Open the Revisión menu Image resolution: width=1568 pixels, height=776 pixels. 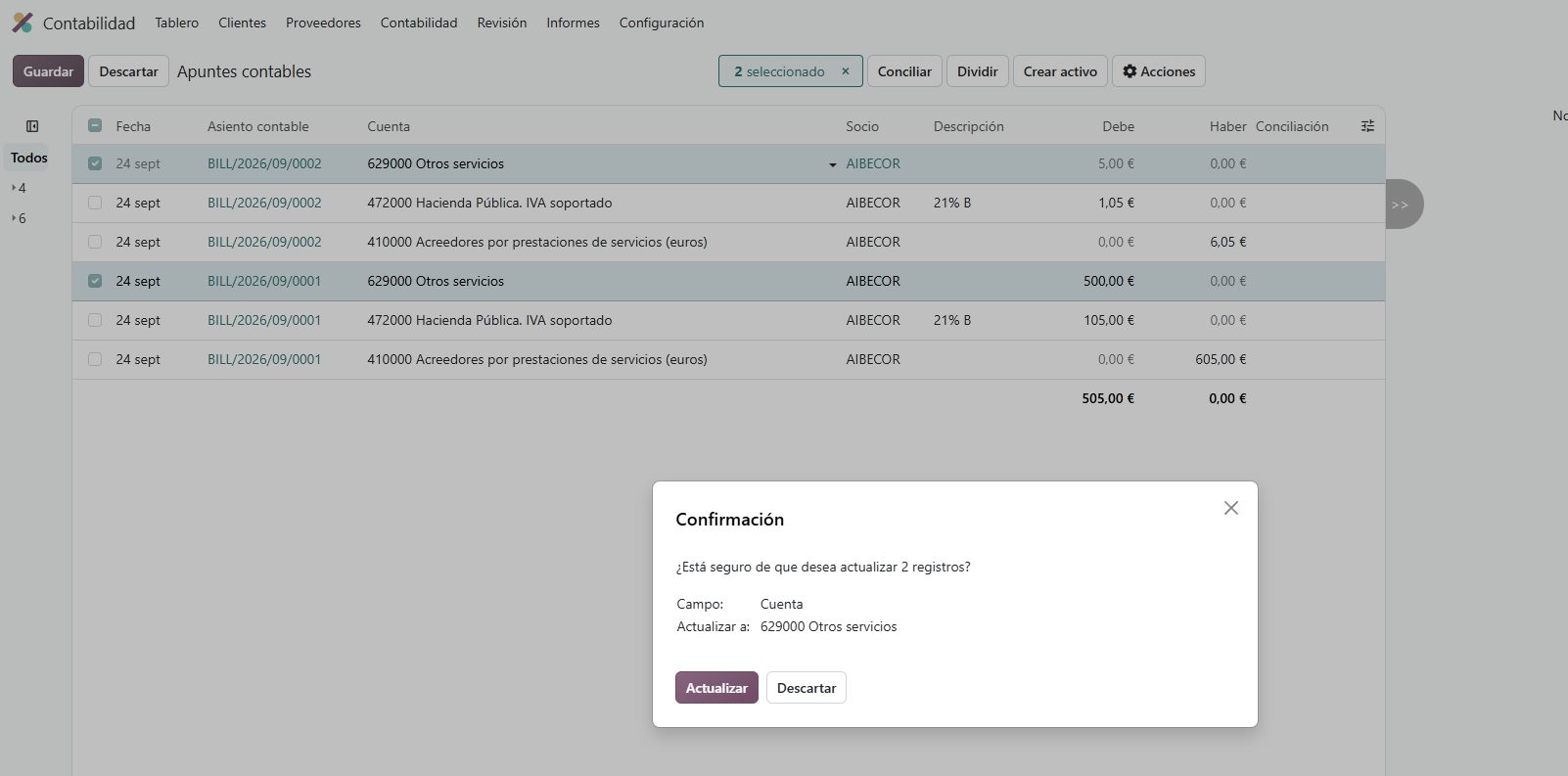coord(502,23)
